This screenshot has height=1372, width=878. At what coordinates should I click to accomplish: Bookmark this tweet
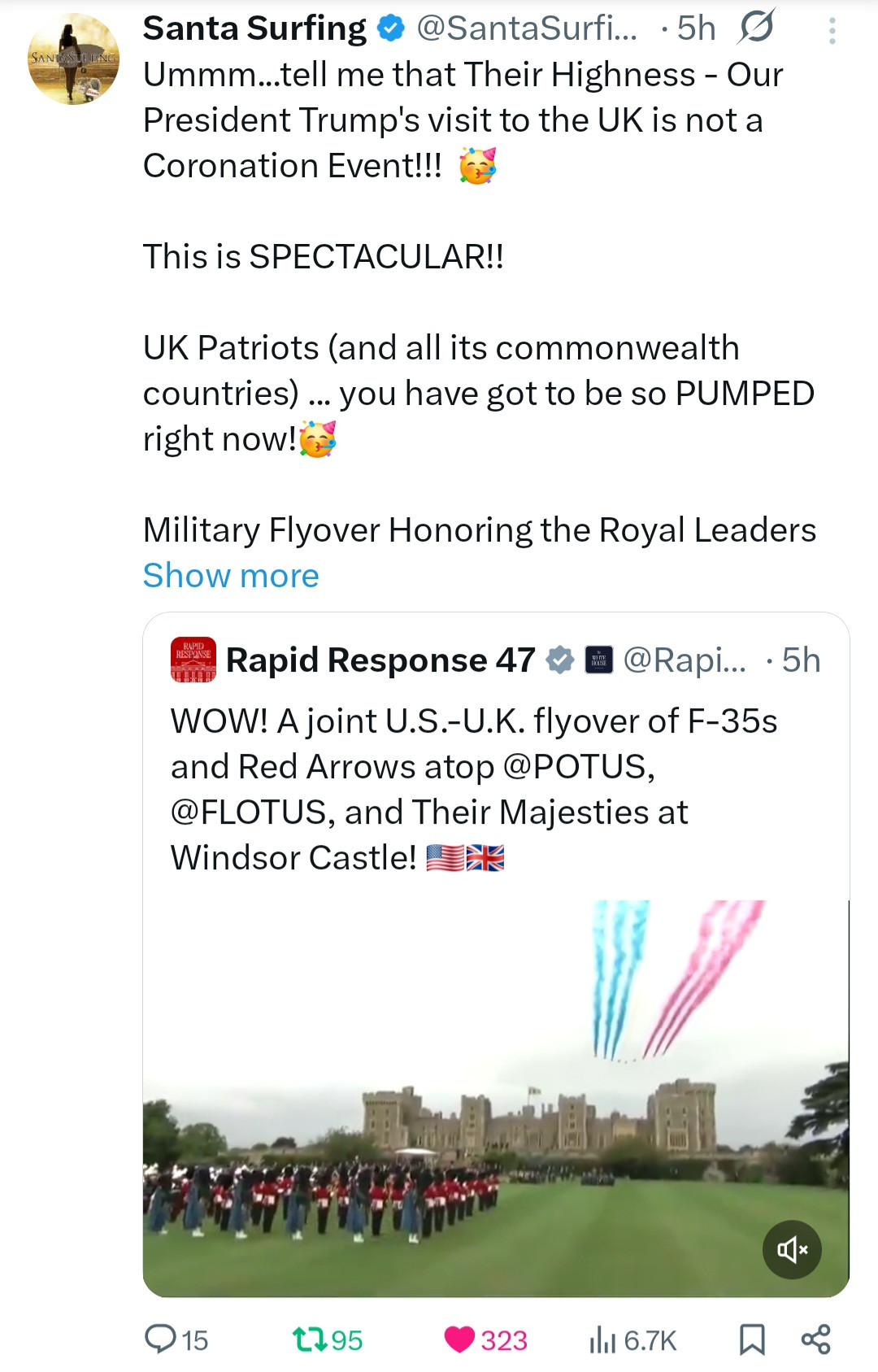coord(752,1339)
